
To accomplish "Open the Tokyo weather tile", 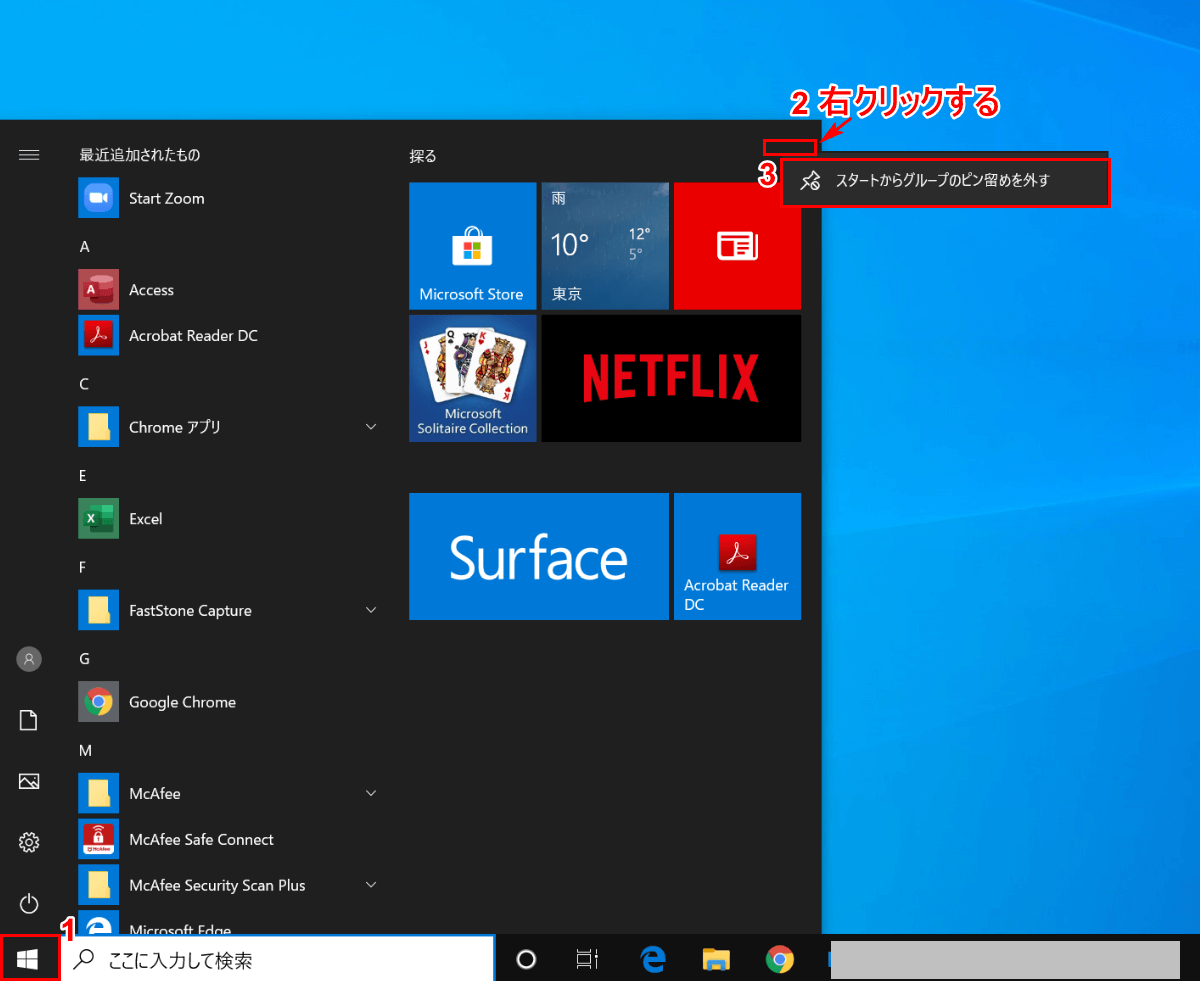I will click(x=605, y=246).
